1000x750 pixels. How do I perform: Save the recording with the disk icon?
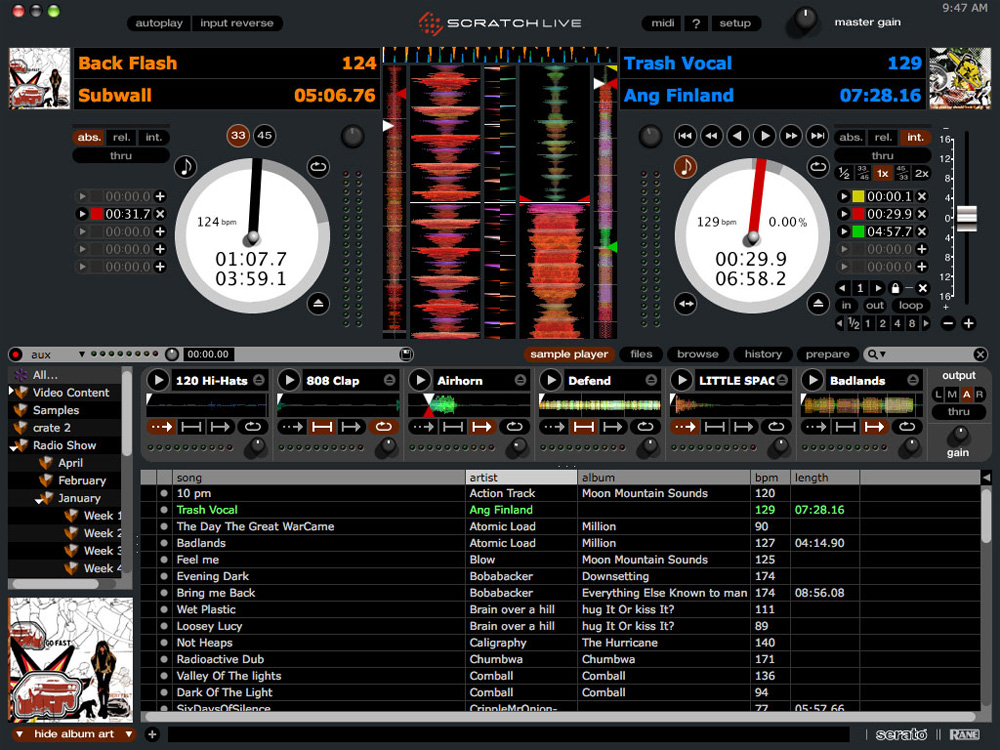pos(406,354)
